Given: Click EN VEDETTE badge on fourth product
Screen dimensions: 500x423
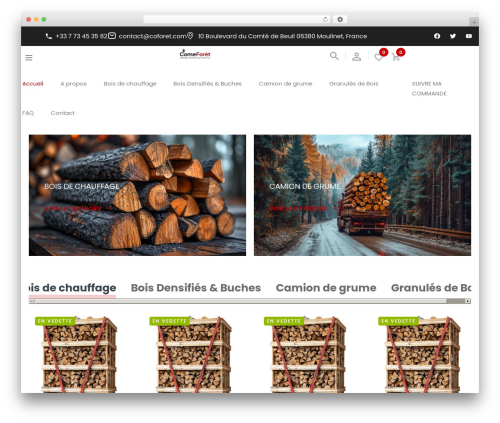Looking at the screenshot, I should coord(398,321).
